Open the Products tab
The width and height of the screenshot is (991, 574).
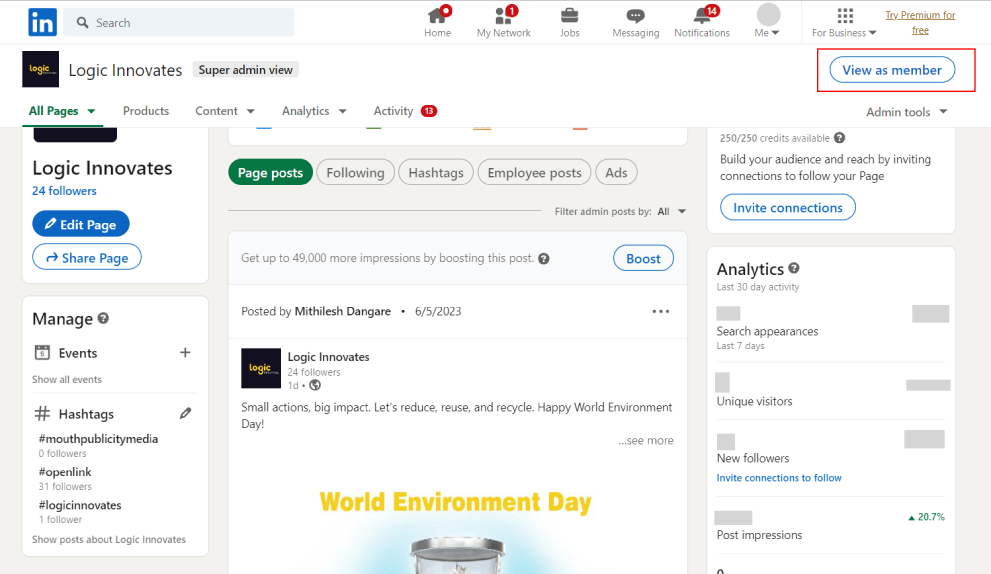[x=146, y=111]
